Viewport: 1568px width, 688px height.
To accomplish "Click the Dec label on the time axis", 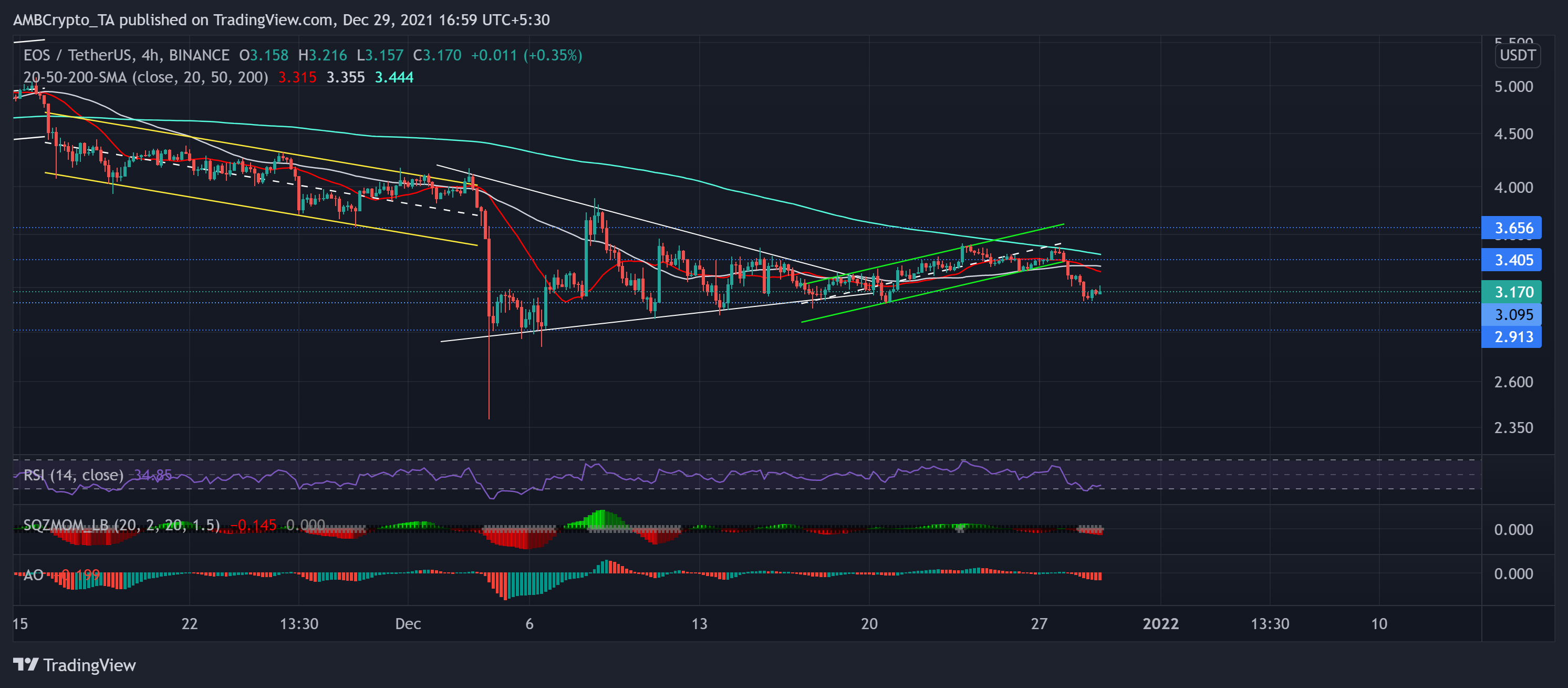I will (408, 623).
